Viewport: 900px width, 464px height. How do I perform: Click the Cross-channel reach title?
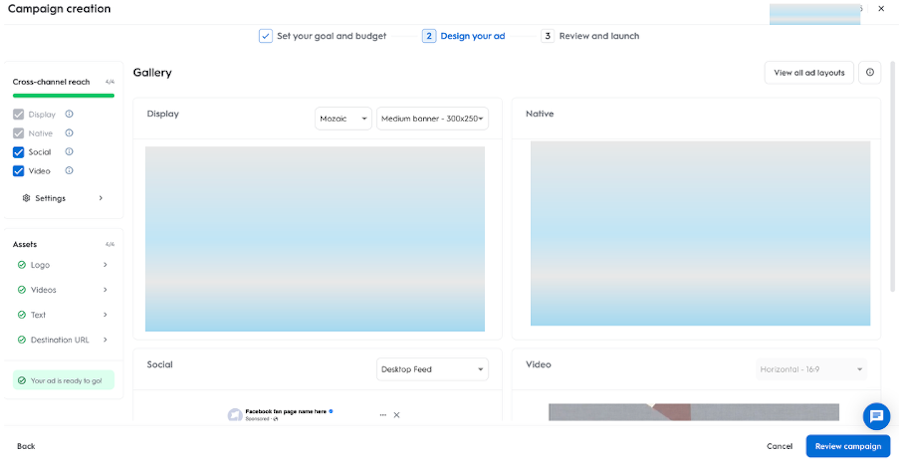click(x=51, y=82)
